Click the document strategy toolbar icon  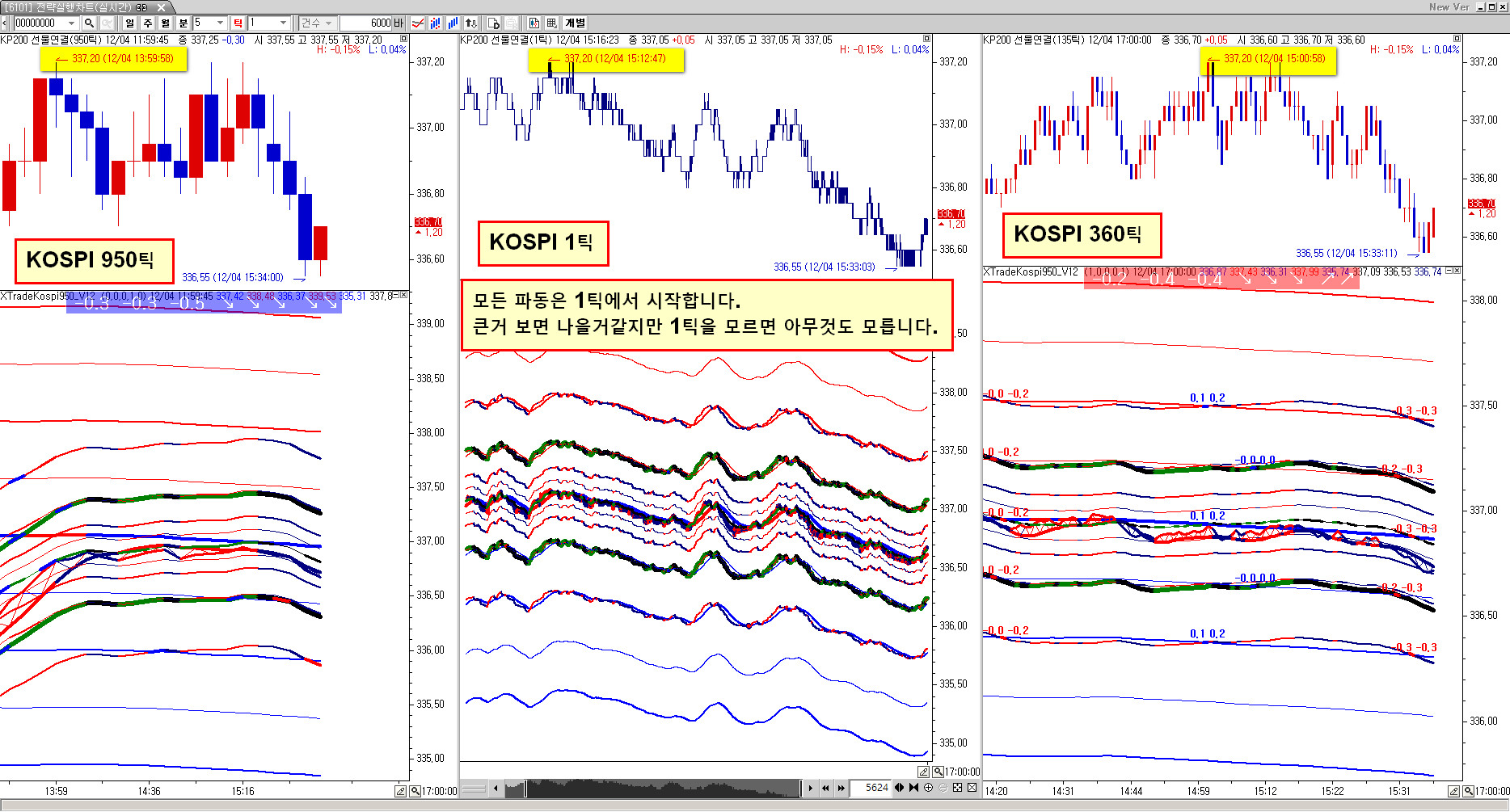[x=494, y=23]
